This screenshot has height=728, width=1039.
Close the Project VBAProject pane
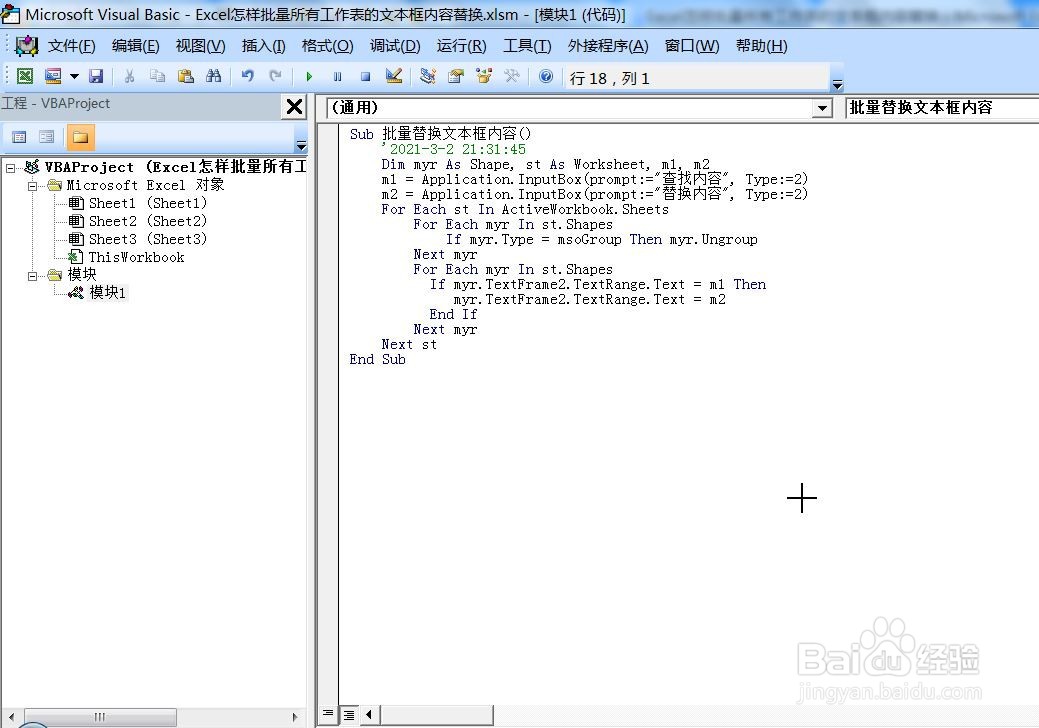tap(294, 107)
